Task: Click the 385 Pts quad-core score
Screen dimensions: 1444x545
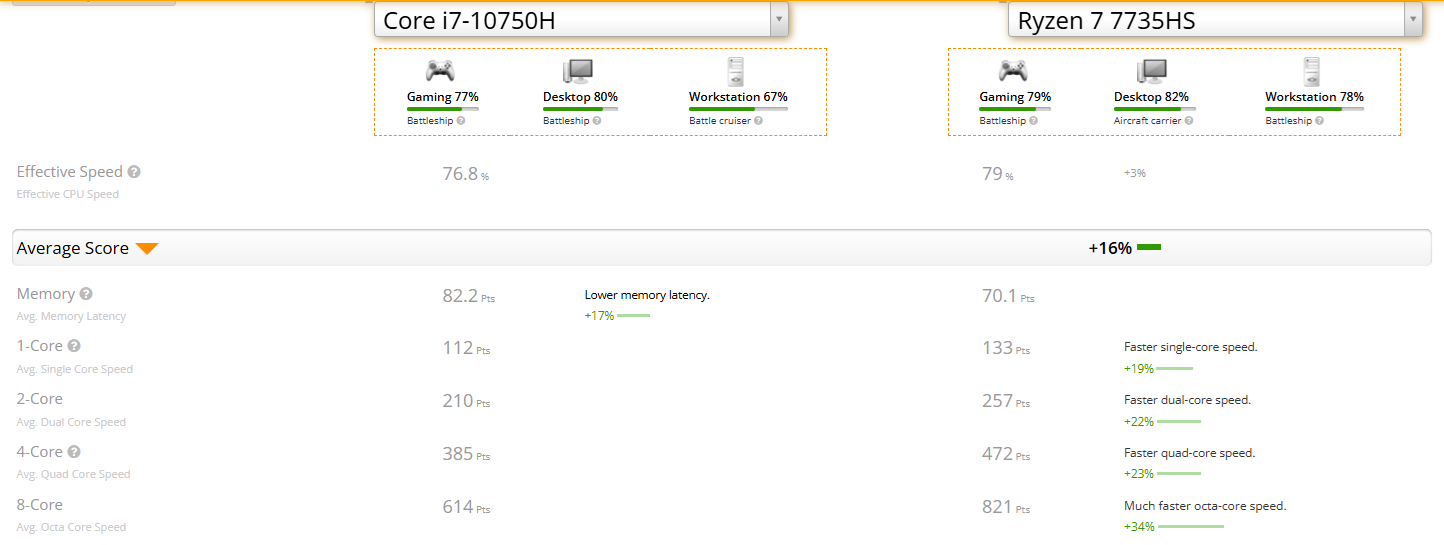Action: [466, 454]
